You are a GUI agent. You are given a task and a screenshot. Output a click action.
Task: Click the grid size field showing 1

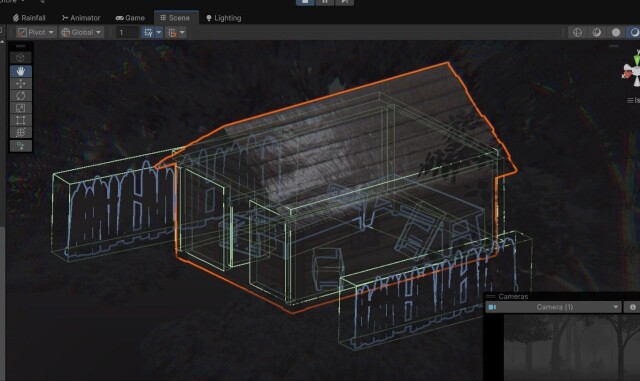(127, 32)
